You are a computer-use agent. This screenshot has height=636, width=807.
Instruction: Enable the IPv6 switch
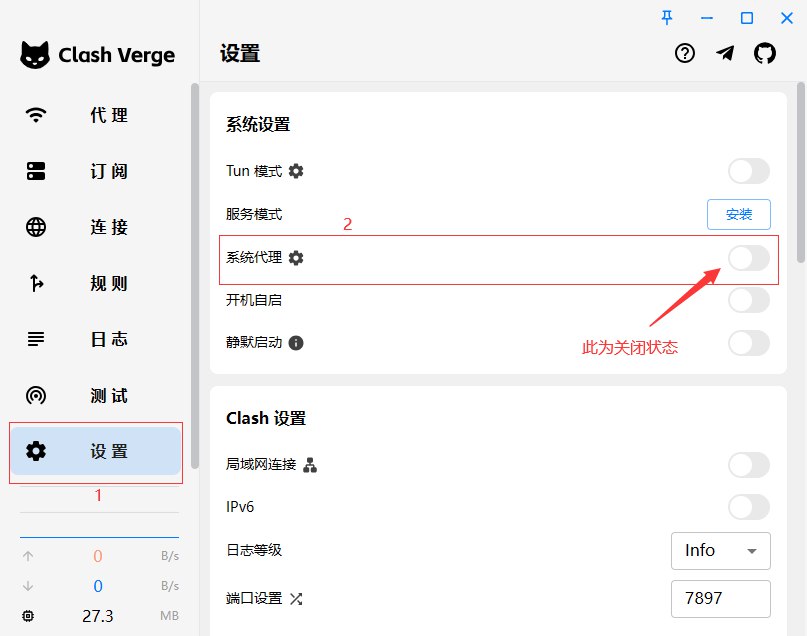click(748, 507)
